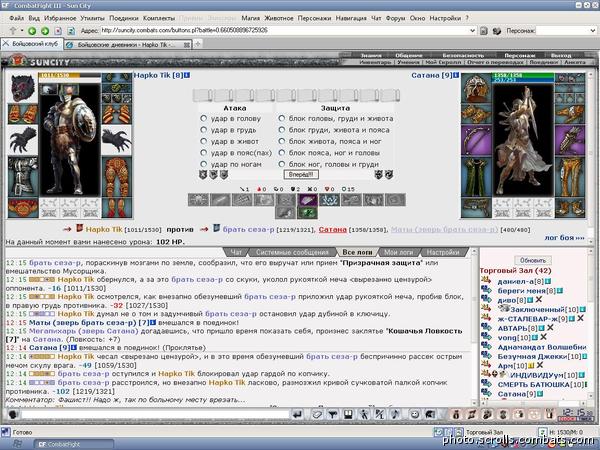This screenshot has width=600, height=450.
Task: Expand the back-button history dropdown arrow
Action: click(x=22, y=31)
